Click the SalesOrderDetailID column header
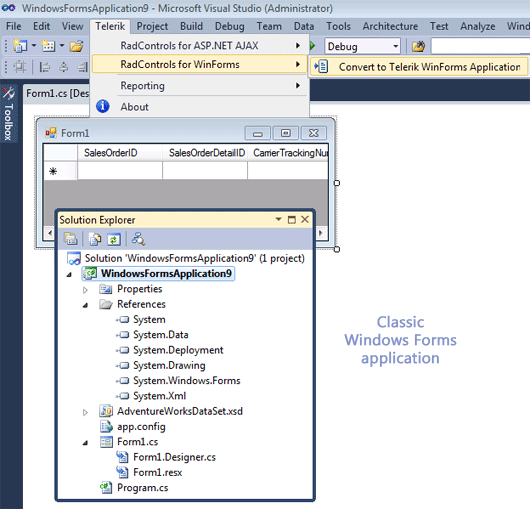Screen dimensions: 530x509 [205, 153]
